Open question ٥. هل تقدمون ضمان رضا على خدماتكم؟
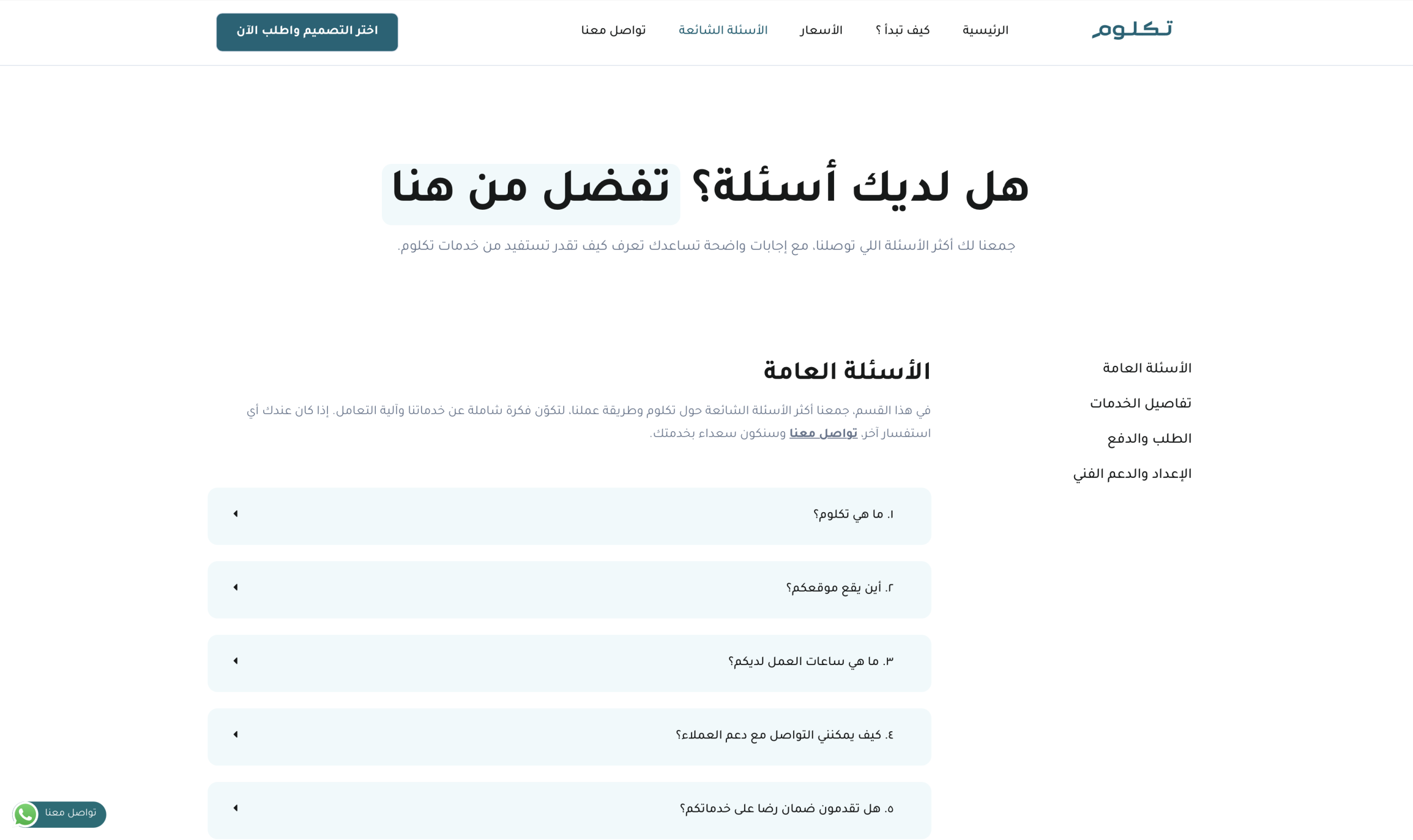Image resolution: width=1413 pixels, height=840 pixels. [x=570, y=811]
